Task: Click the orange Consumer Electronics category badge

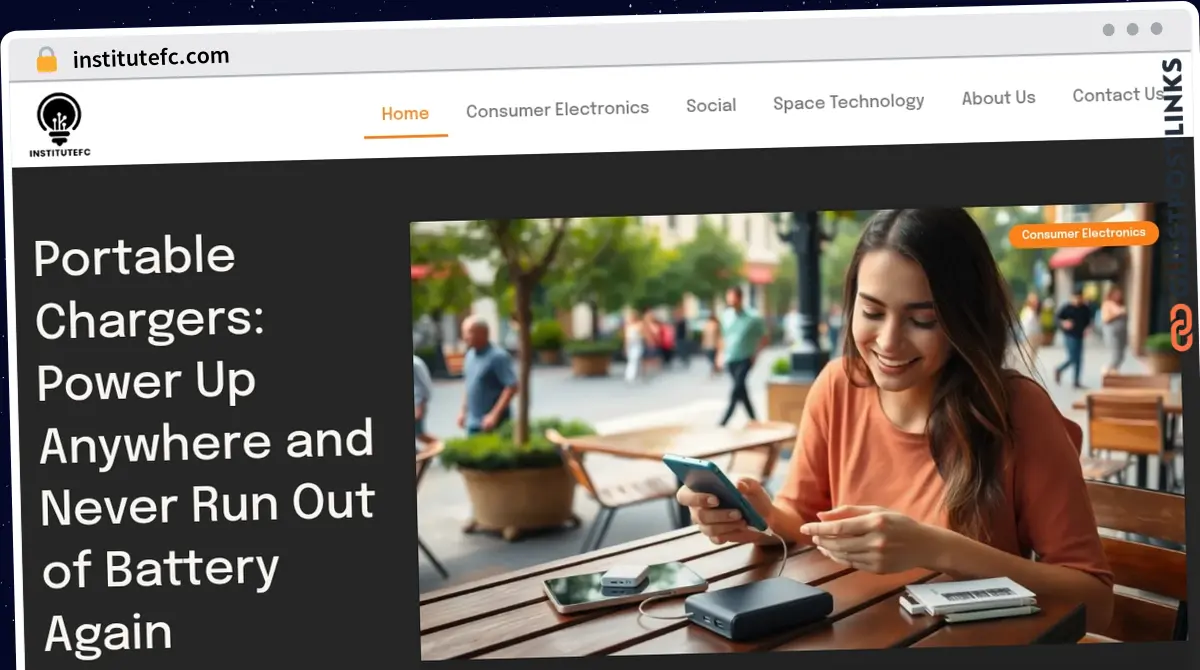Action: [x=1083, y=234]
